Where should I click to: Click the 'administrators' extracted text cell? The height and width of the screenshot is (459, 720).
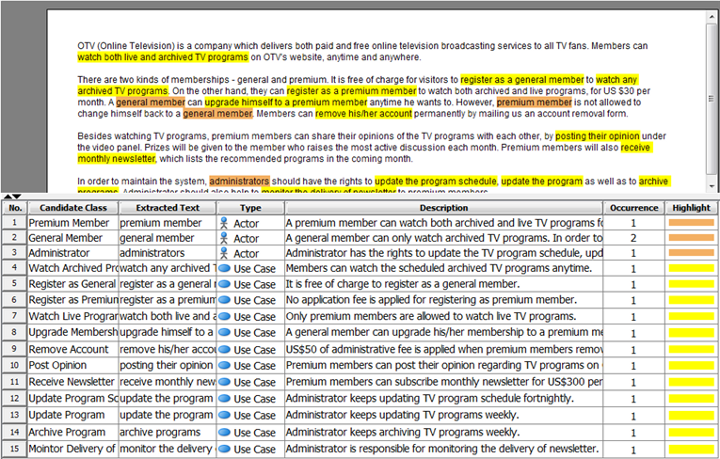click(x=168, y=253)
